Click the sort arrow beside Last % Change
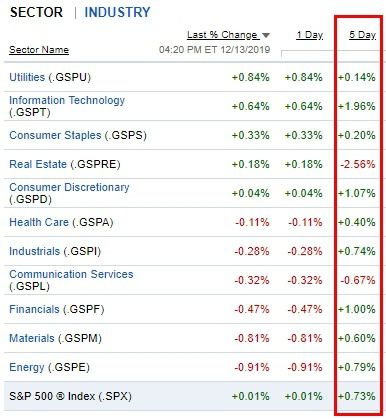Image resolution: width=386 pixels, height=419 pixels. [266, 35]
